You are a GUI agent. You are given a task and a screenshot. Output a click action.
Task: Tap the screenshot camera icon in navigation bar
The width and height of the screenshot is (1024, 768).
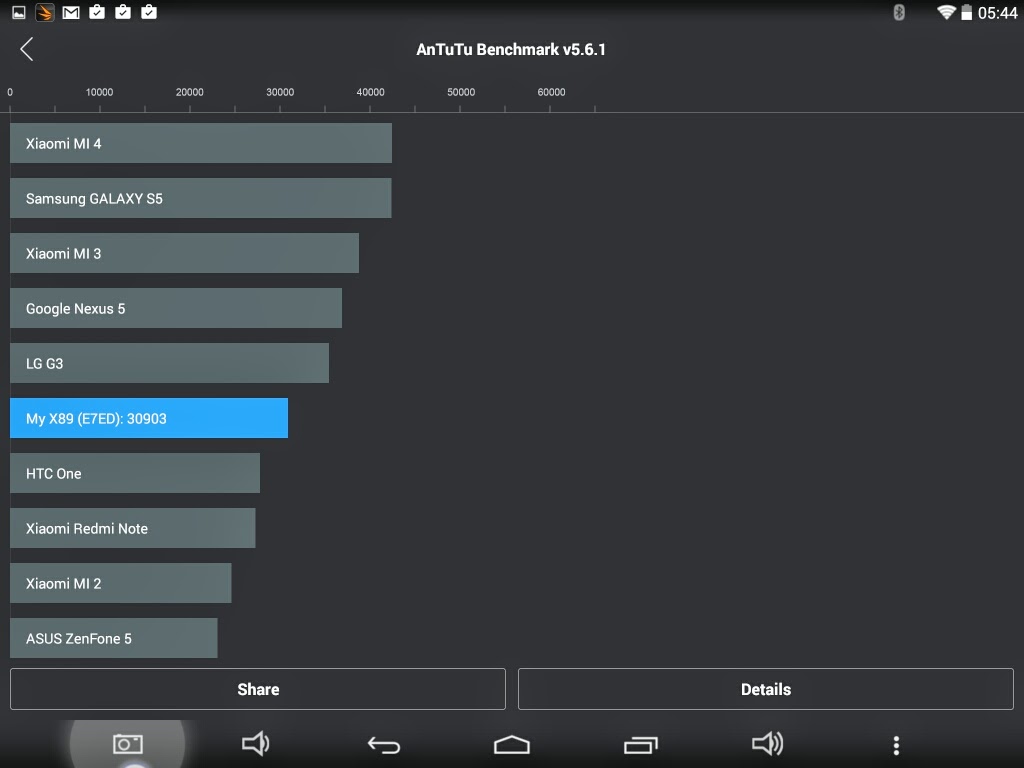pyautogui.click(x=127, y=744)
